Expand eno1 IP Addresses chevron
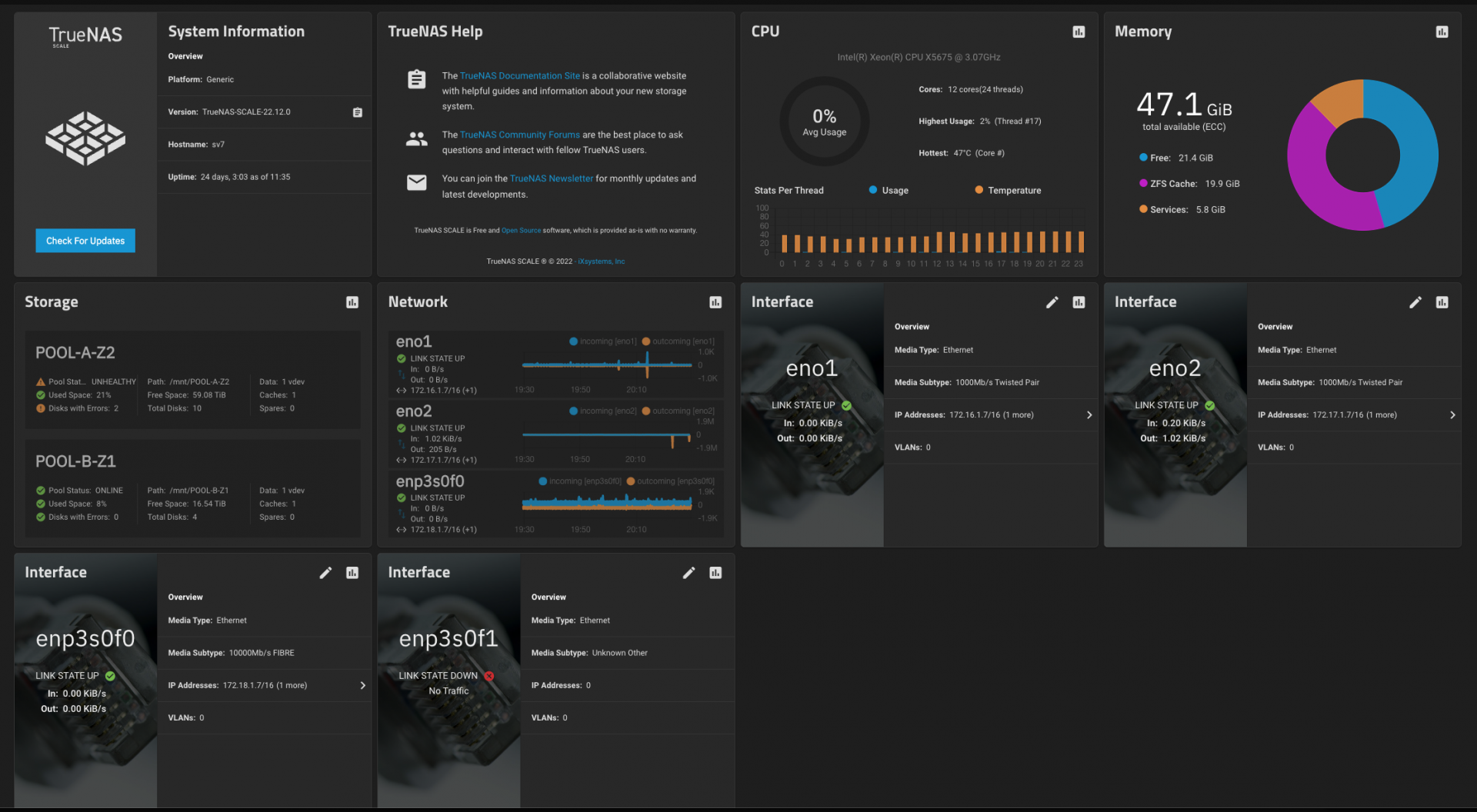 [x=1089, y=415]
